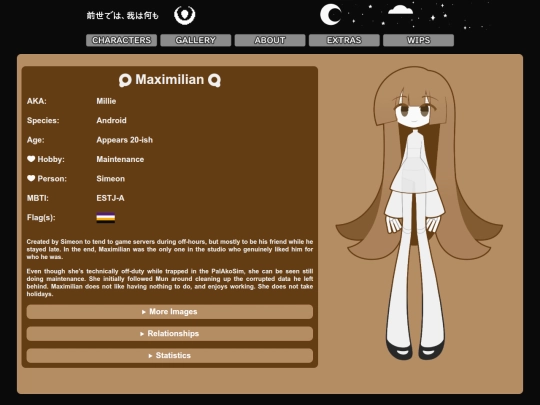The width and height of the screenshot is (540, 405).
Task: Expand the More Images section
Action: 170,312
